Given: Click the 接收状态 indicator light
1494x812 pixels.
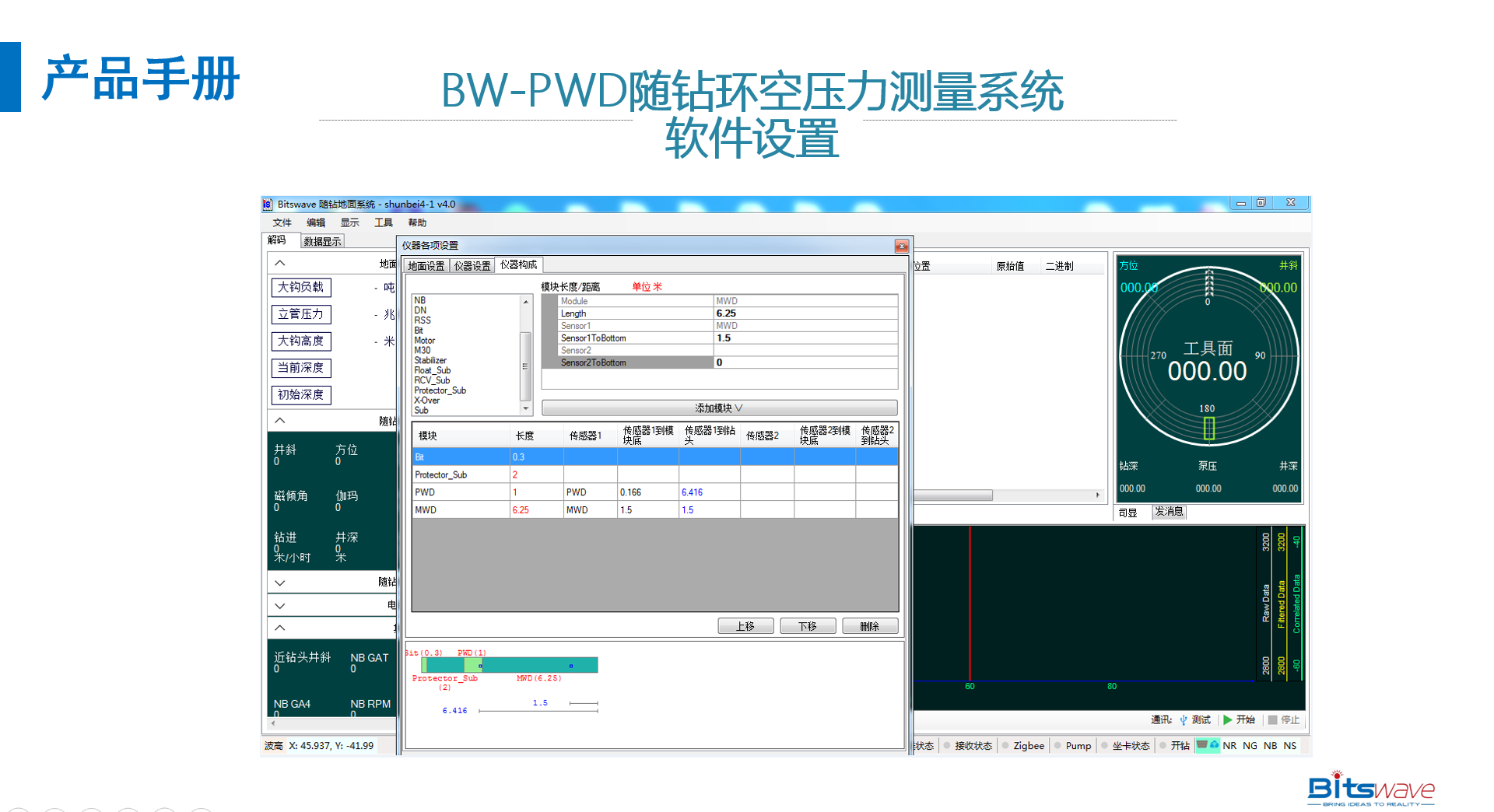Looking at the screenshot, I should pyautogui.click(x=947, y=746).
